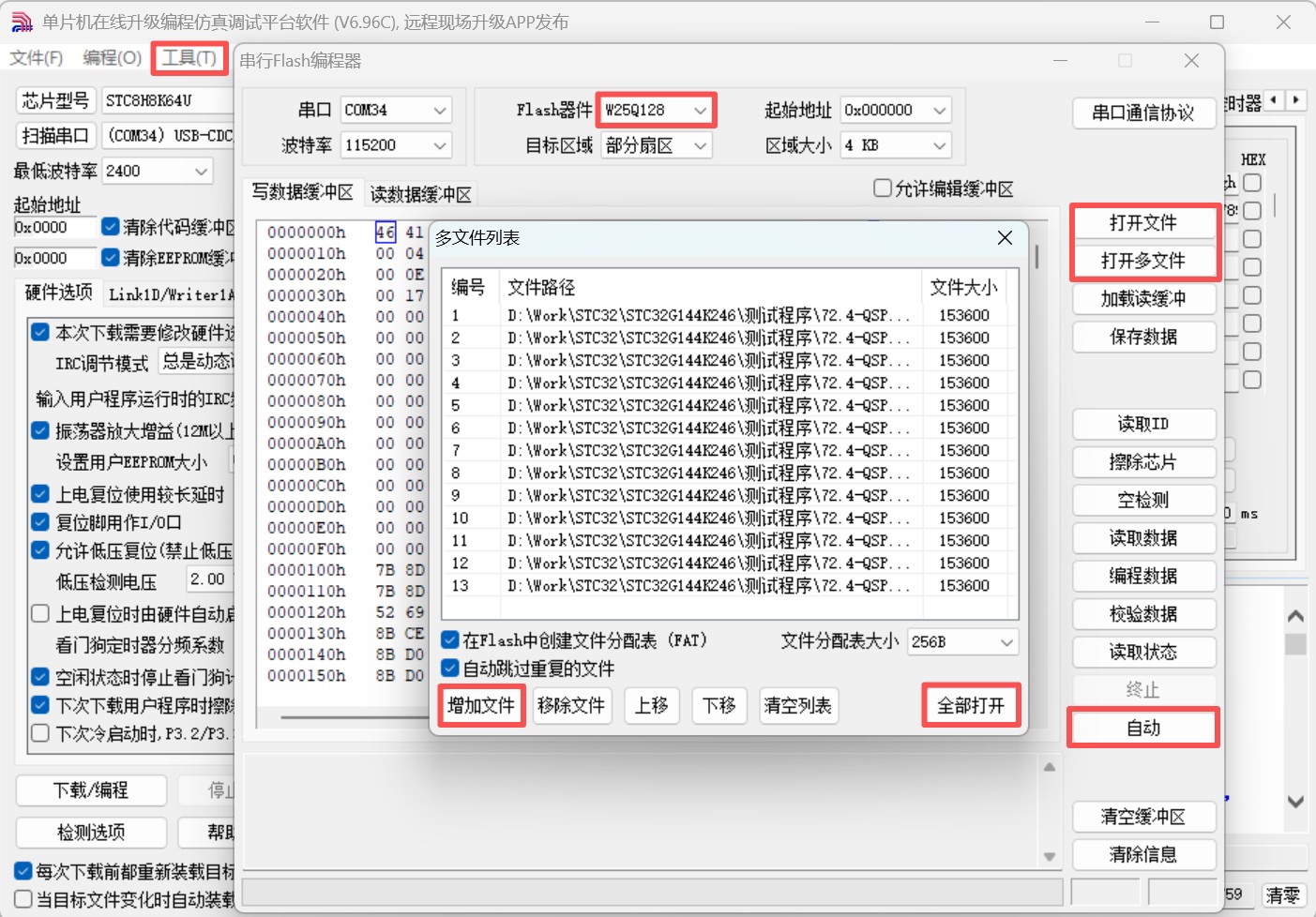The width and height of the screenshot is (1316, 917).
Task: Select the 硬件选项 tab
Action: tap(58, 293)
